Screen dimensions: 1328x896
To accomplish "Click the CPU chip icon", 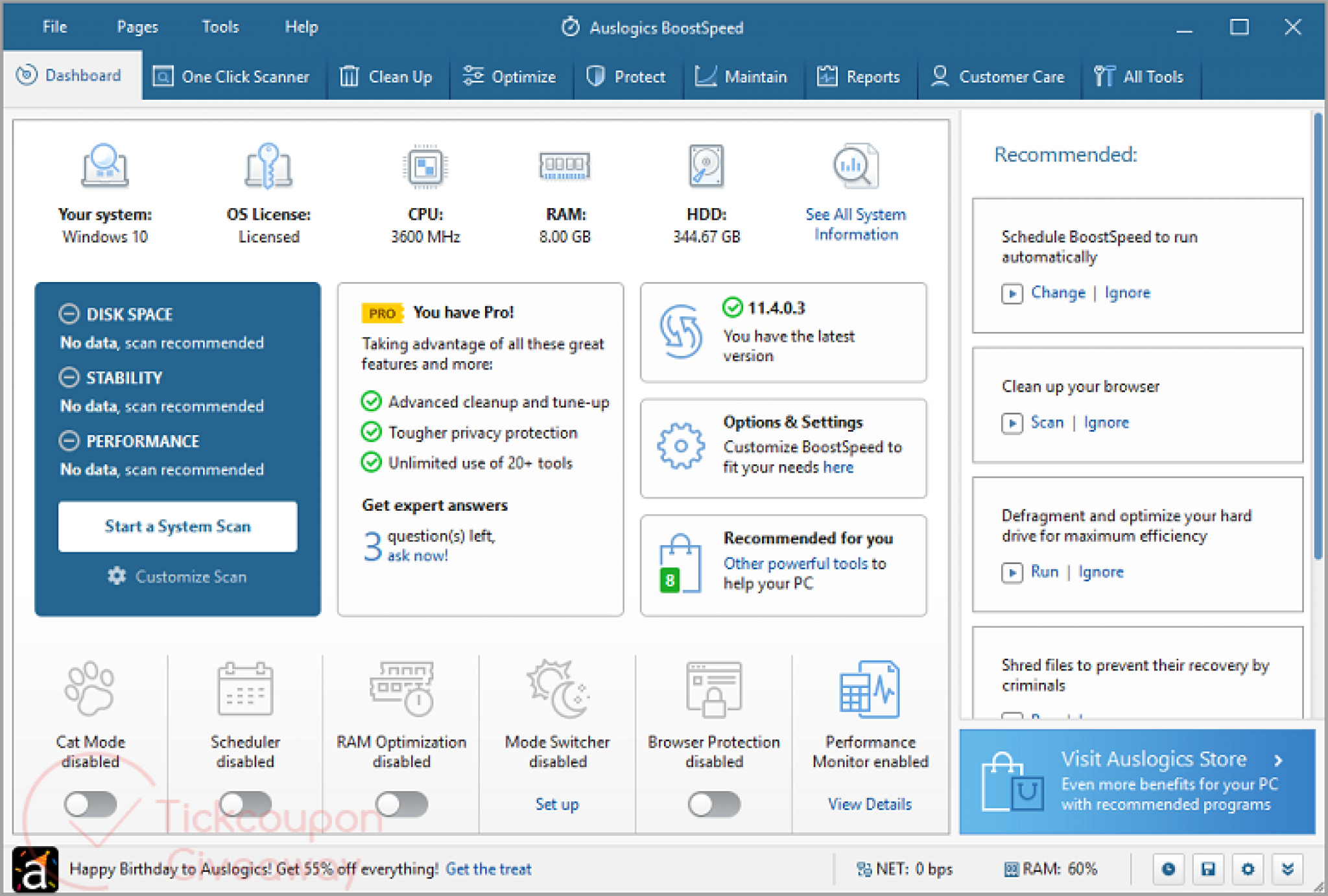I will tap(425, 167).
